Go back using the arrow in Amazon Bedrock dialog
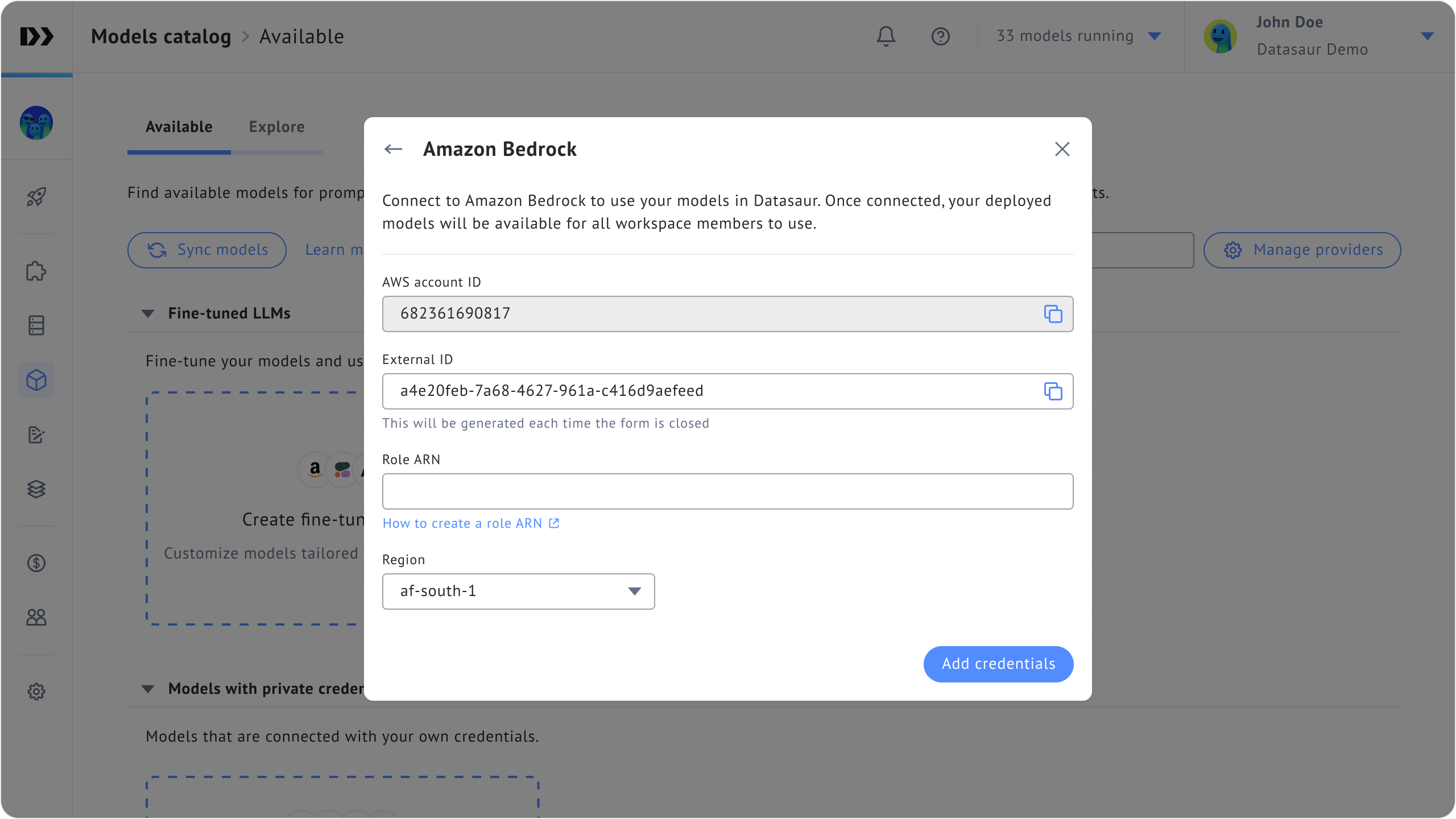This screenshot has height=819, width=1456. tap(393, 149)
